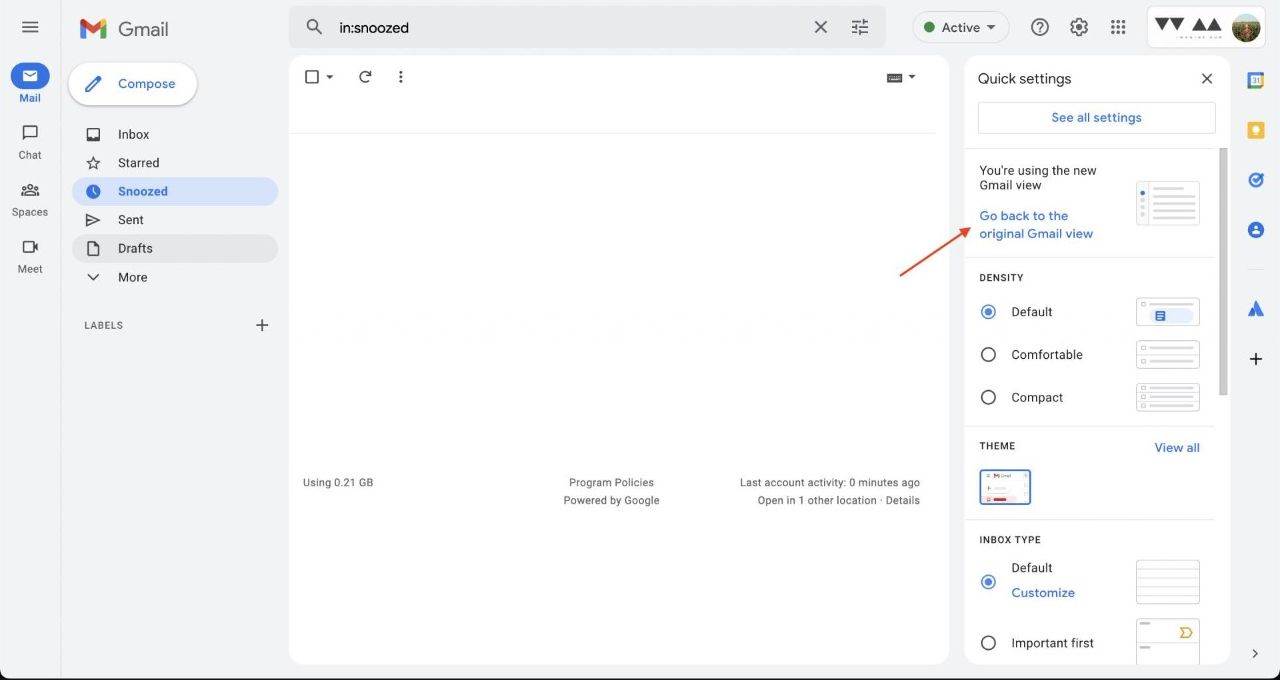Open the Tasks side panel
The image size is (1280, 680).
click(1255, 179)
